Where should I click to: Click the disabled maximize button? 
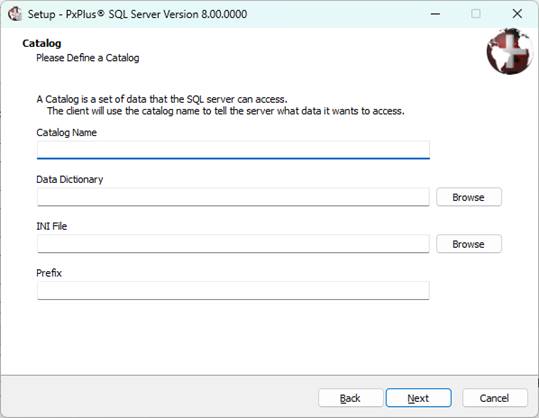[x=476, y=14]
